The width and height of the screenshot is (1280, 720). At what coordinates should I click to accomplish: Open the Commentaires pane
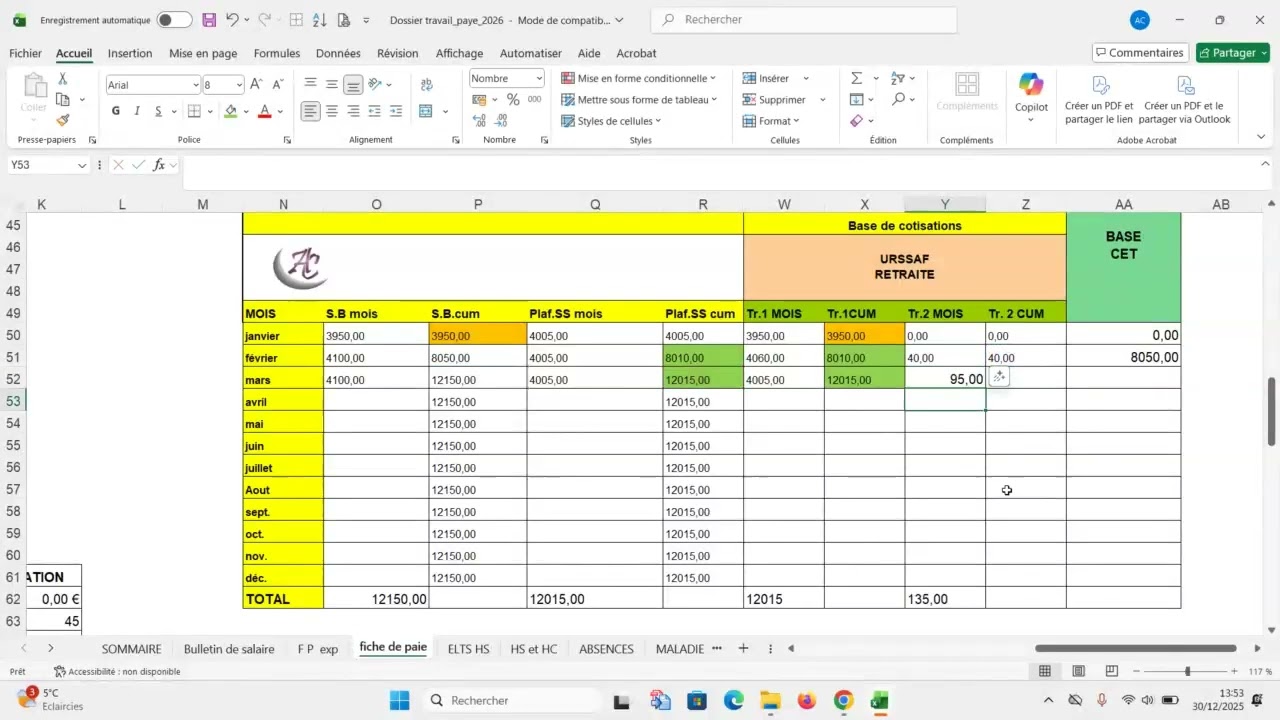[x=1138, y=53]
